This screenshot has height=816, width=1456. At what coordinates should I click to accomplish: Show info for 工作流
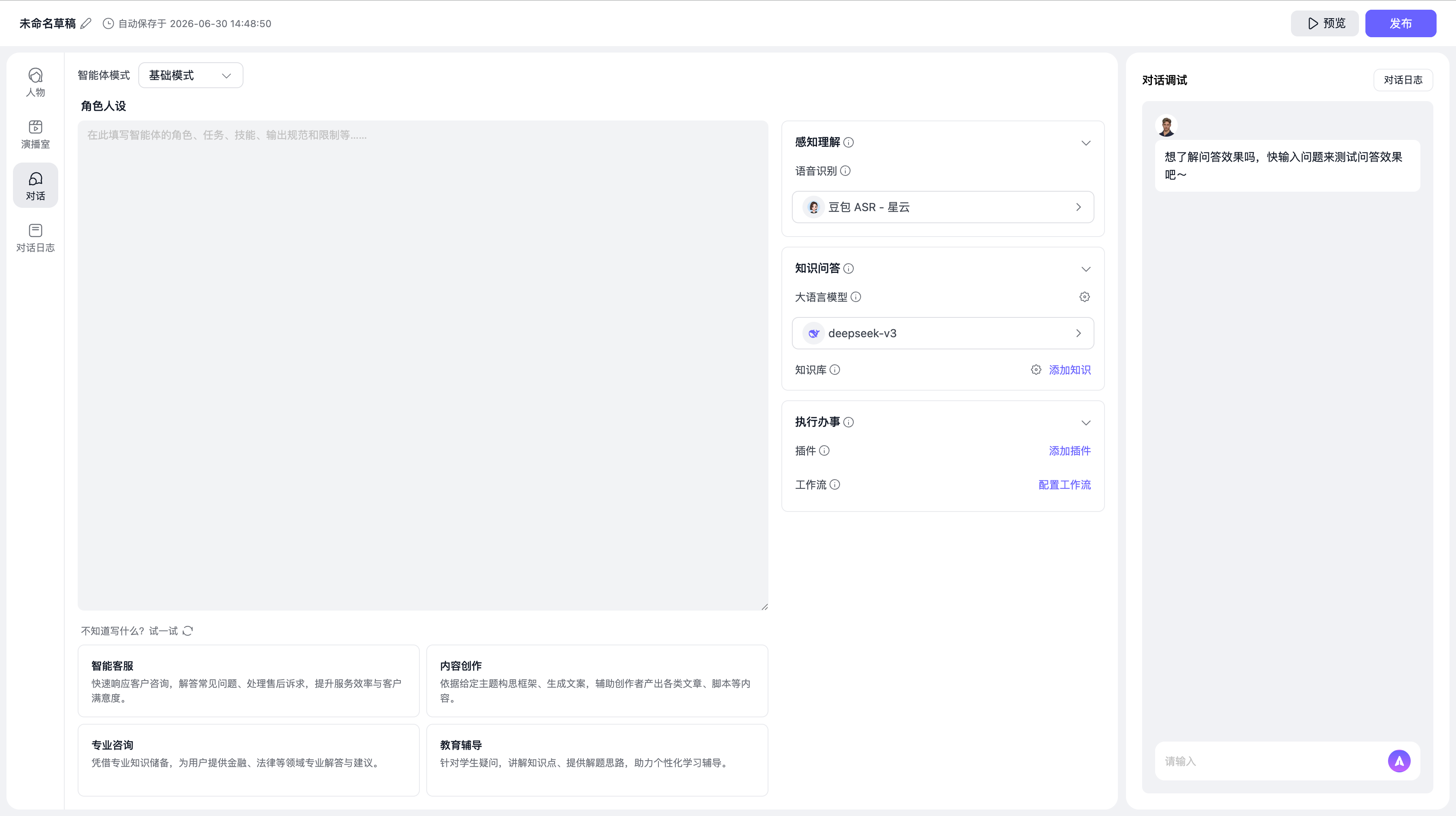pos(835,484)
